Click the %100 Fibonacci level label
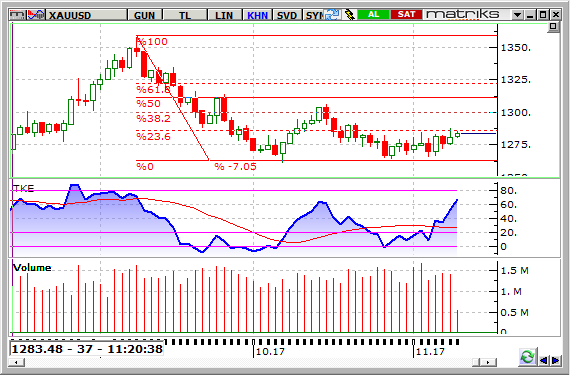Screen dimensions: 570x375 152,42
